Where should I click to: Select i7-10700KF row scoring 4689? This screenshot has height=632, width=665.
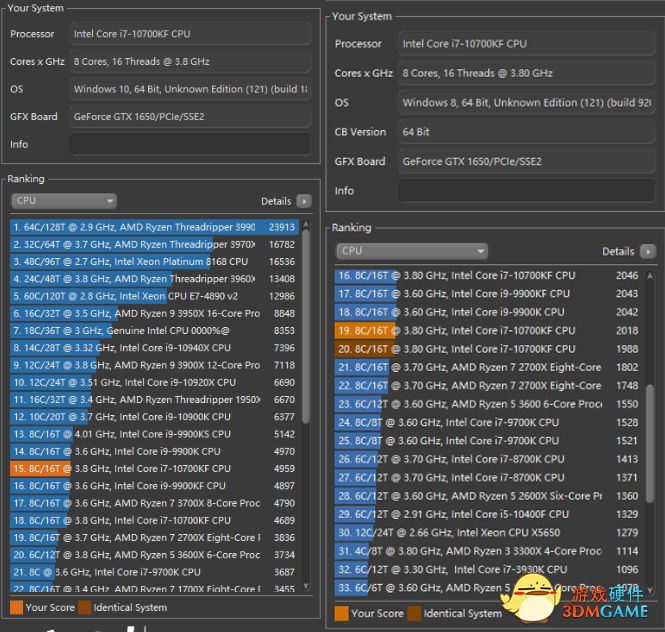click(154, 520)
